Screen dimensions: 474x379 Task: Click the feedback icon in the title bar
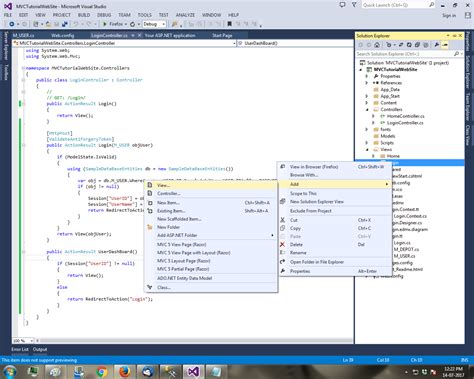point(342,5)
